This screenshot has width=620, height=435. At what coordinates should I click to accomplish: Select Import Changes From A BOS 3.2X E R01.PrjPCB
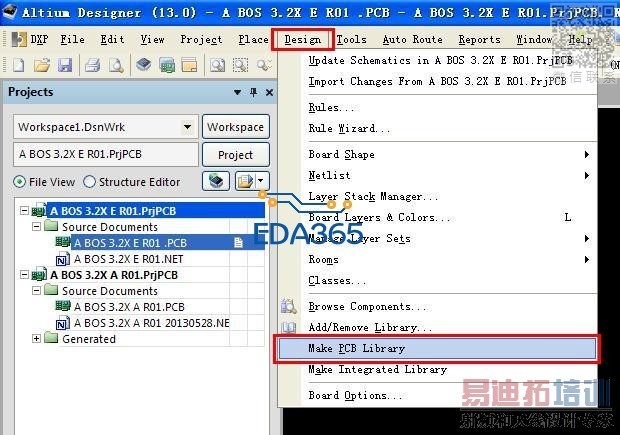click(x=437, y=81)
